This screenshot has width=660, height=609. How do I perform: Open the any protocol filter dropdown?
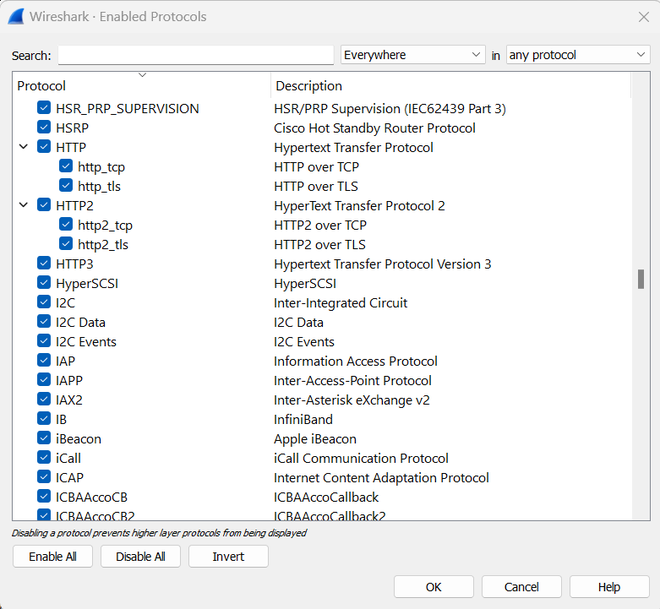point(578,55)
